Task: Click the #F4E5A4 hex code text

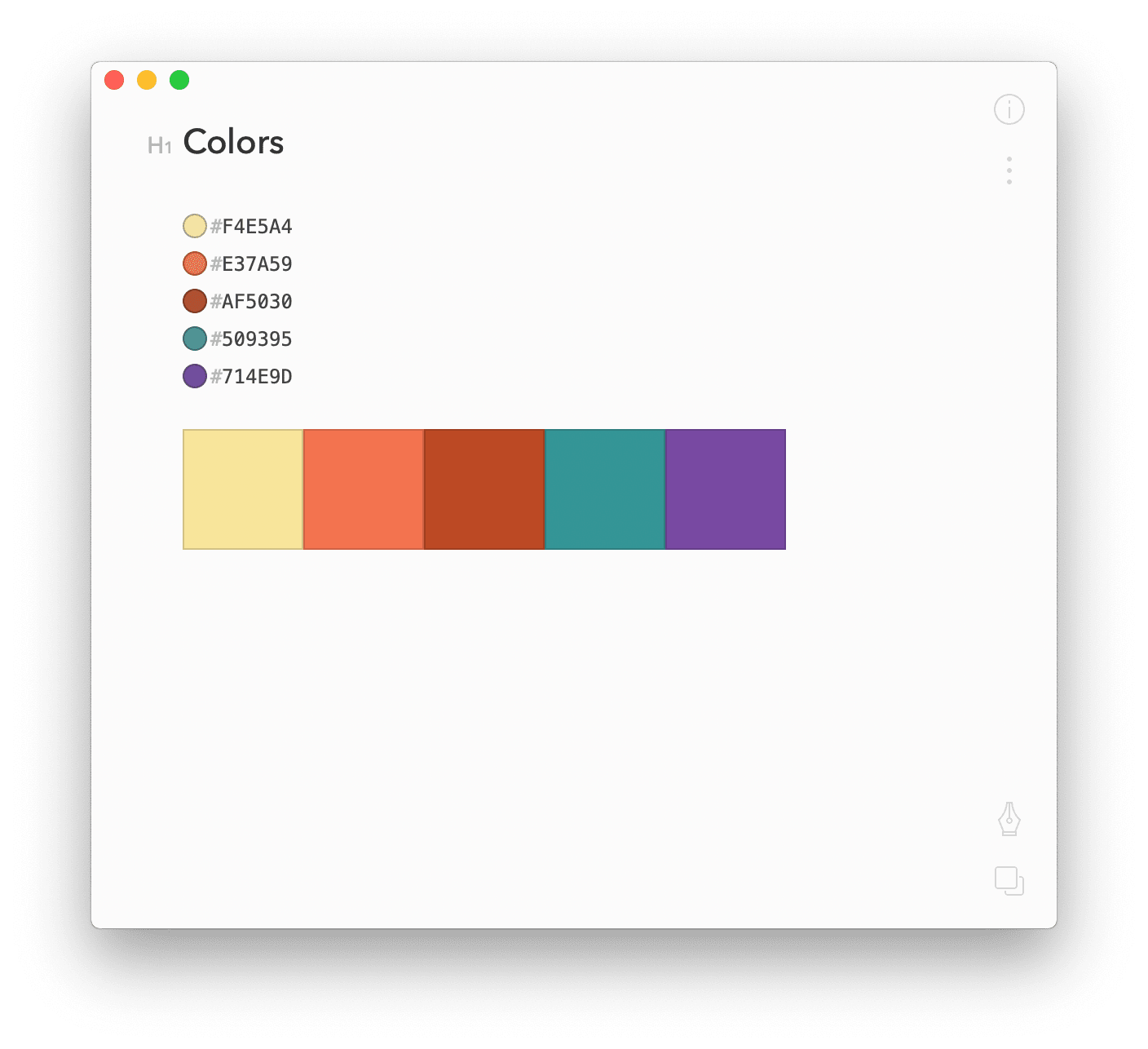Action: [251, 227]
